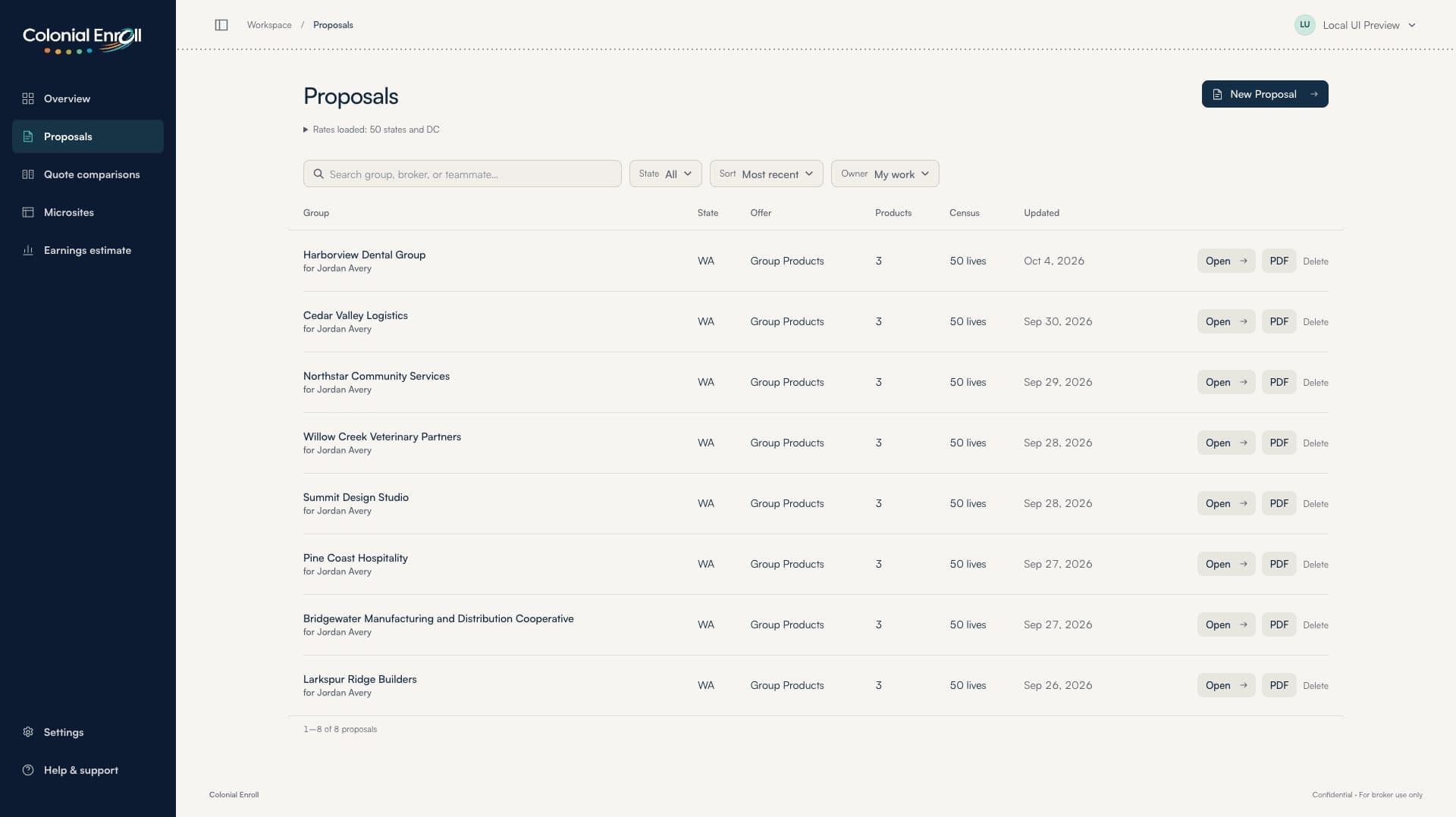Delete the Pine Coast Hospitality proposal
The height and width of the screenshot is (817, 1456).
pos(1316,565)
